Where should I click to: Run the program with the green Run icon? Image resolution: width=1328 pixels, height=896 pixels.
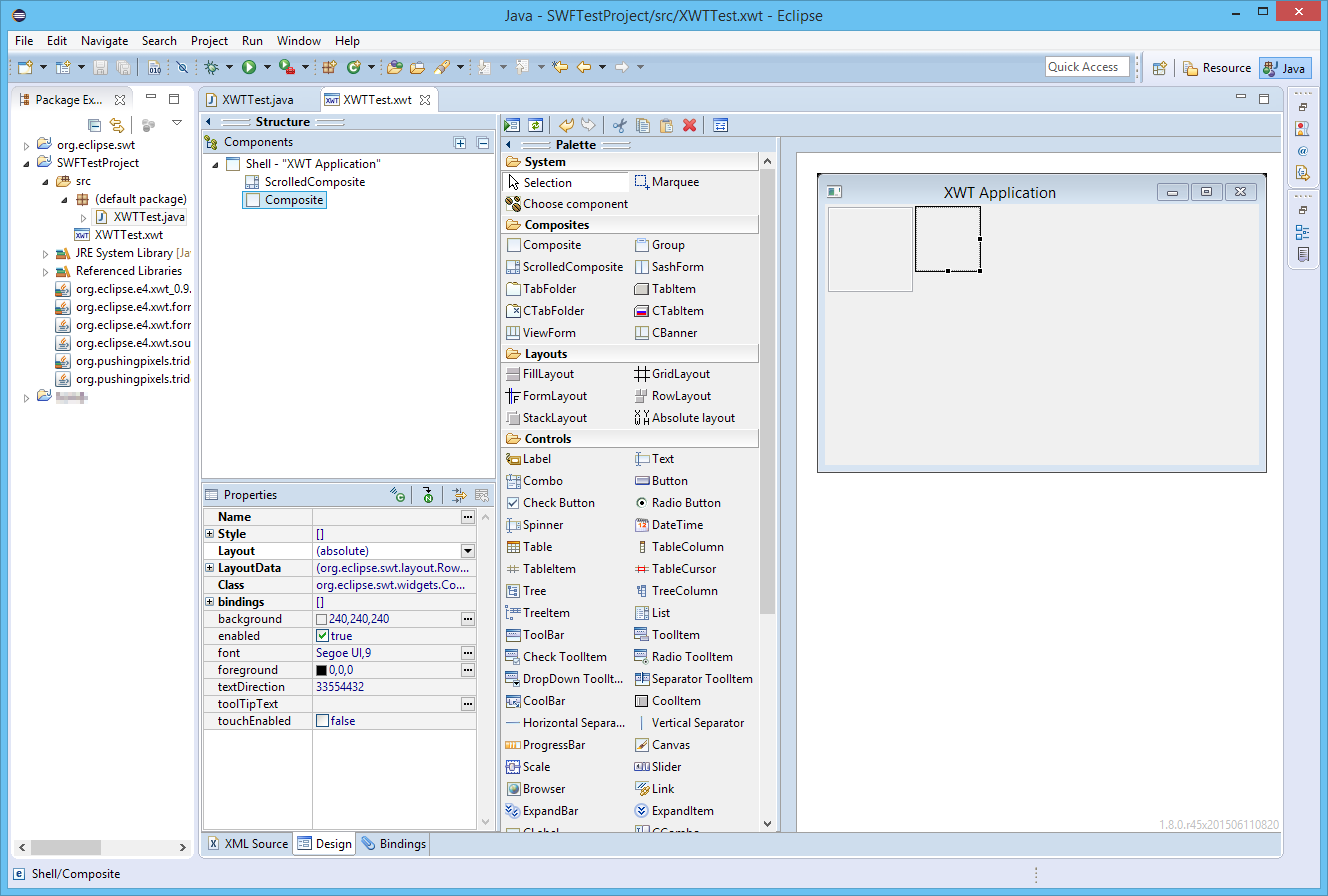point(249,68)
